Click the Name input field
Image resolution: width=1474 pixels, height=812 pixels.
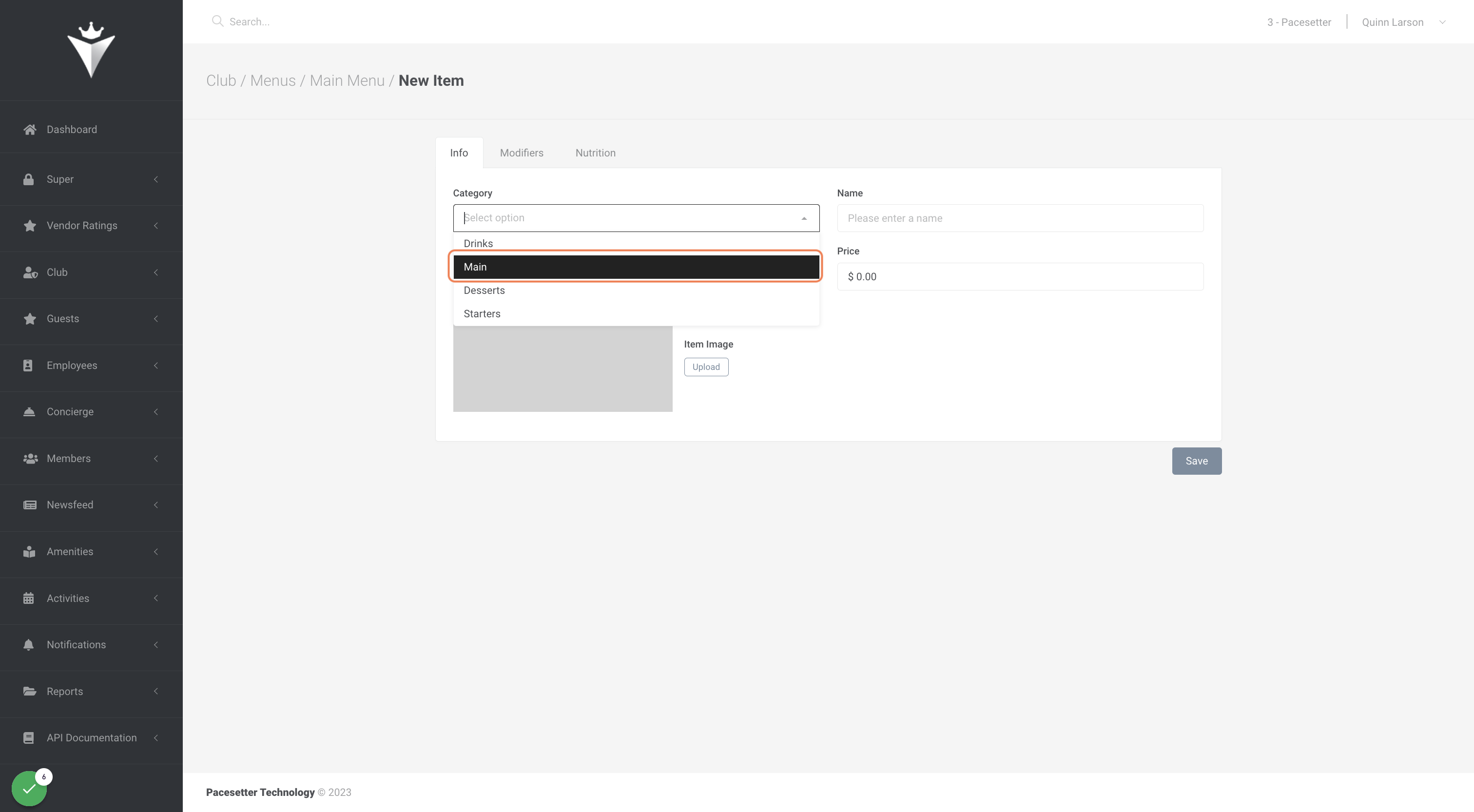[1020, 218]
